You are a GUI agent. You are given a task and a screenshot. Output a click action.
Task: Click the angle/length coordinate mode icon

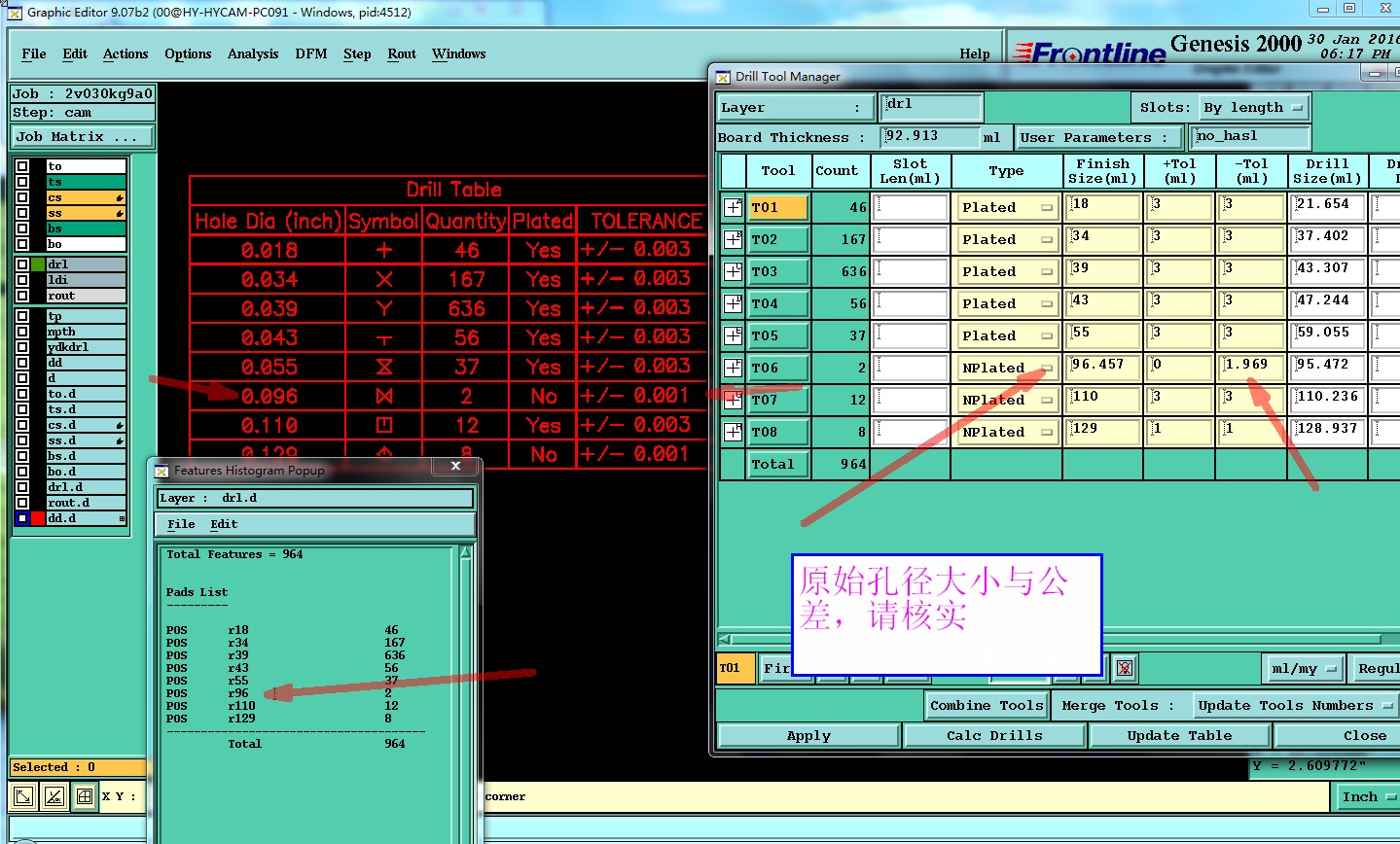click(x=54, y=796)
